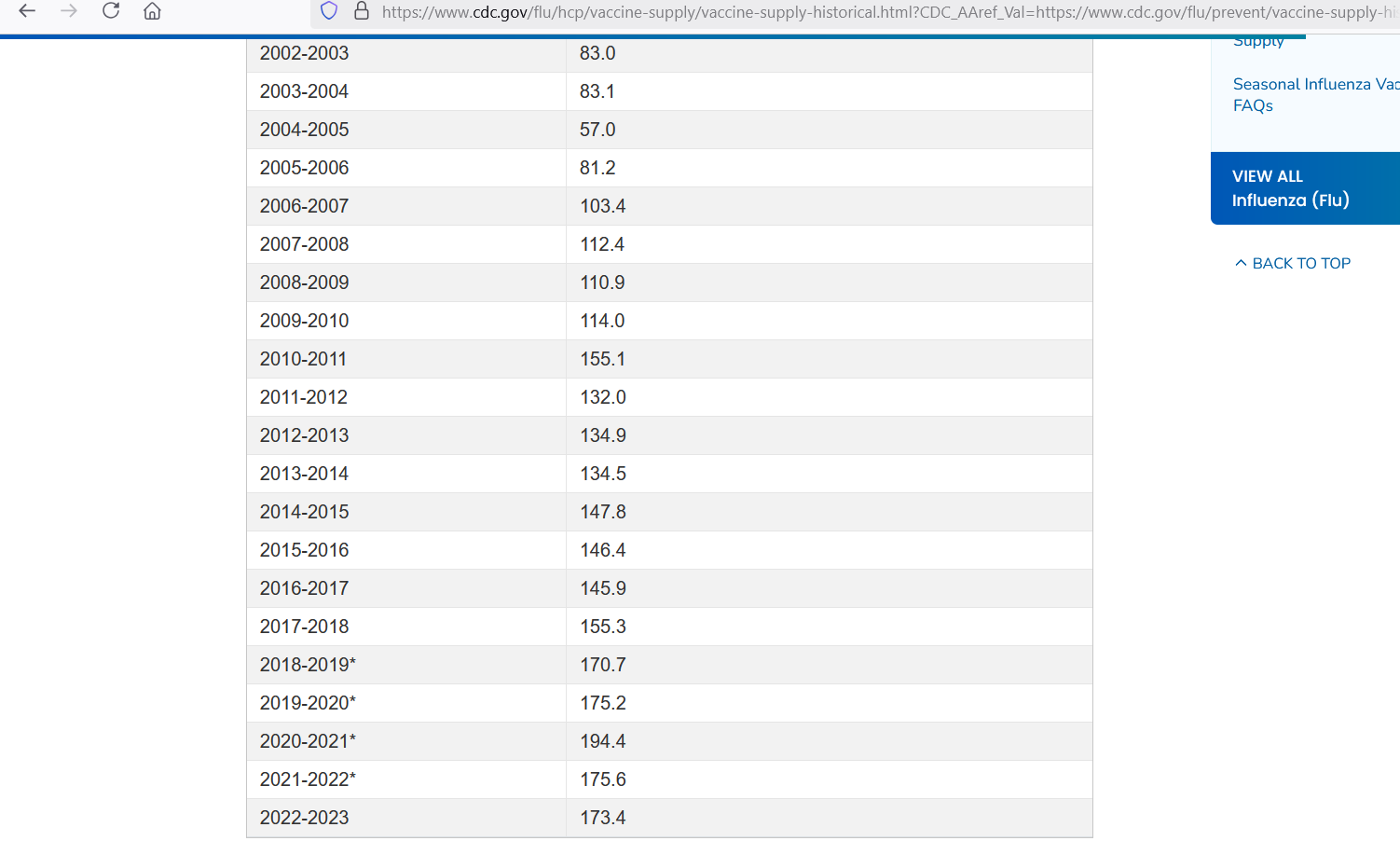Select the 2017-2018 season cell

tap(406, 627)
